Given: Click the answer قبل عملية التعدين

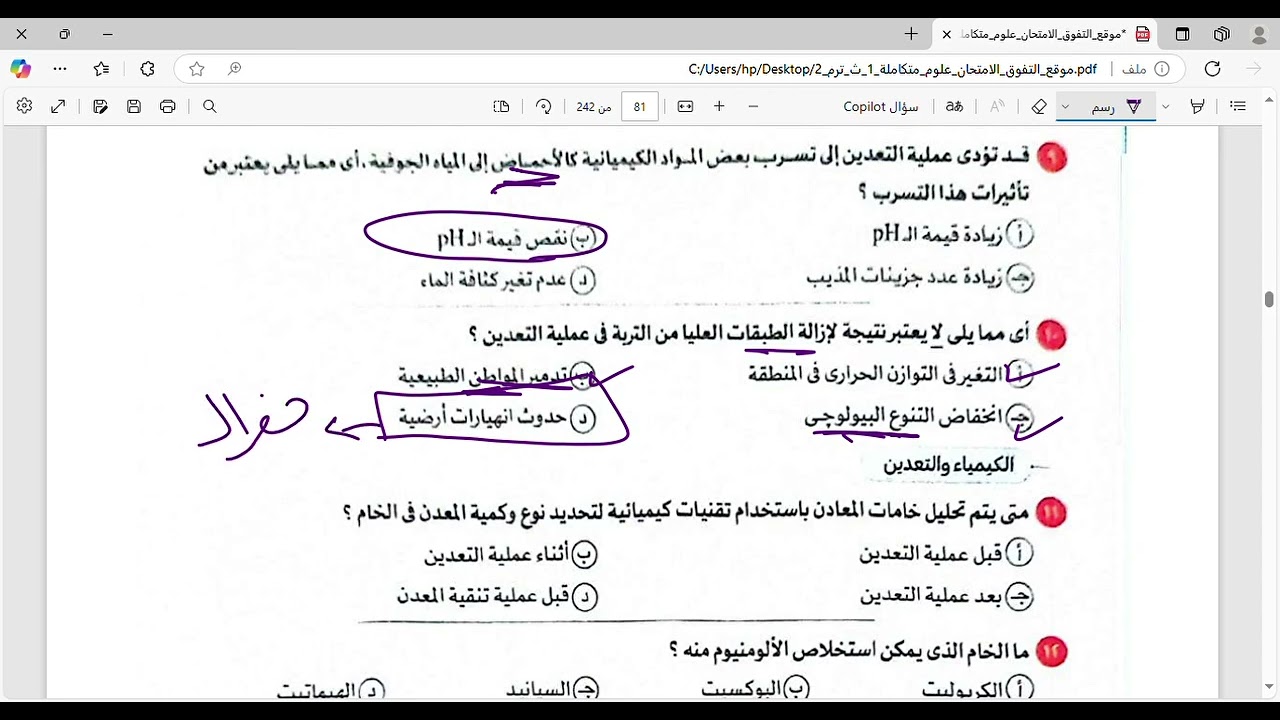Looking at the screenshot, I should (946, 553).
